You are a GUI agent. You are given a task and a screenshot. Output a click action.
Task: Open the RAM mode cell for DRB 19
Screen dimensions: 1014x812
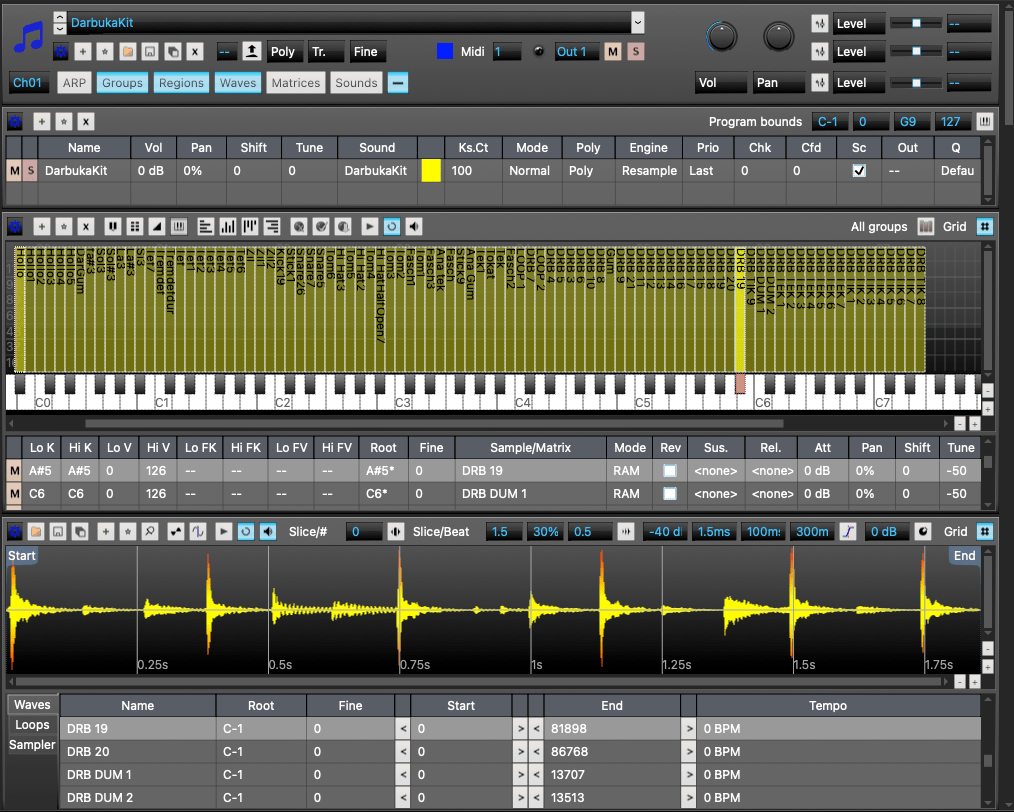629,471
